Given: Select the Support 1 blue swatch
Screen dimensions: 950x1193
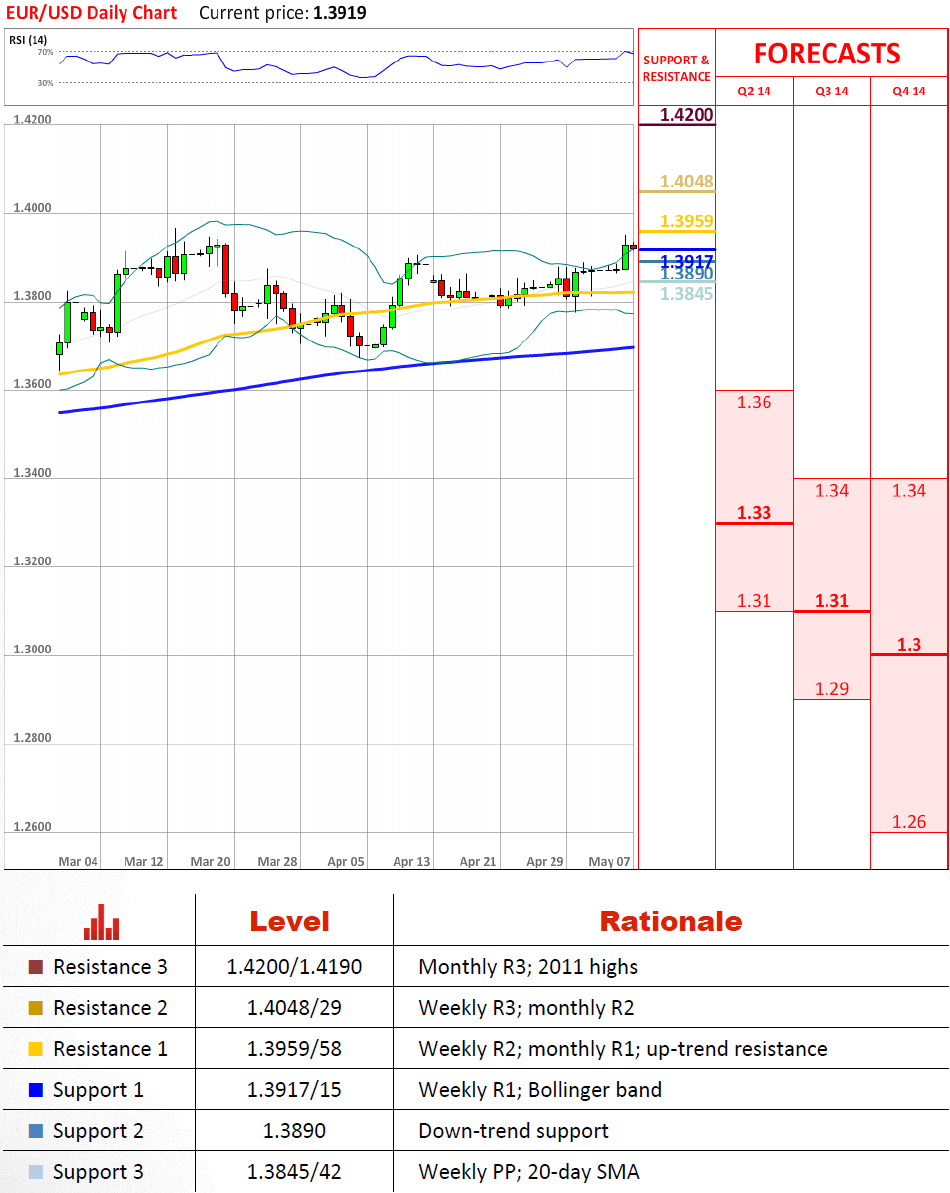Looking at the screenshot, I should pyautogui.click(x=36, y=1090).
